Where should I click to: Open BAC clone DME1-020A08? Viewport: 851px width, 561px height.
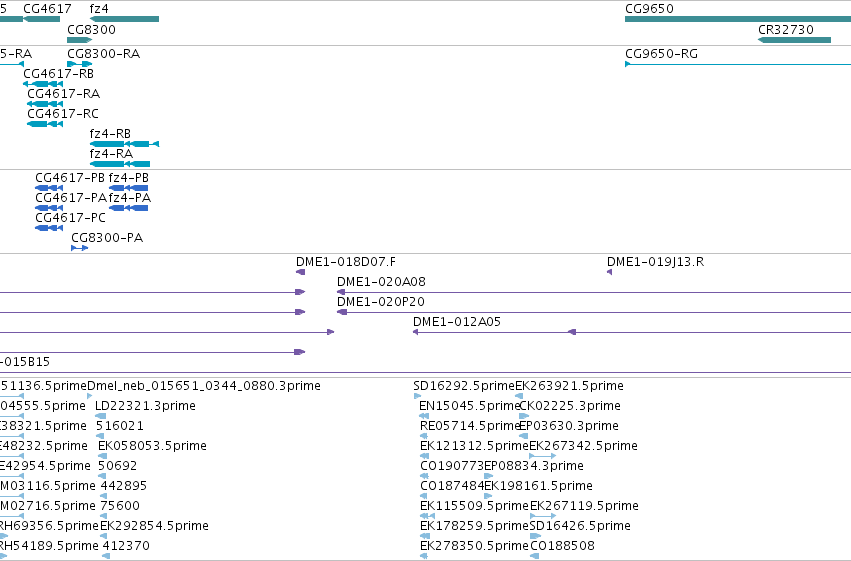tap(381, 282)
